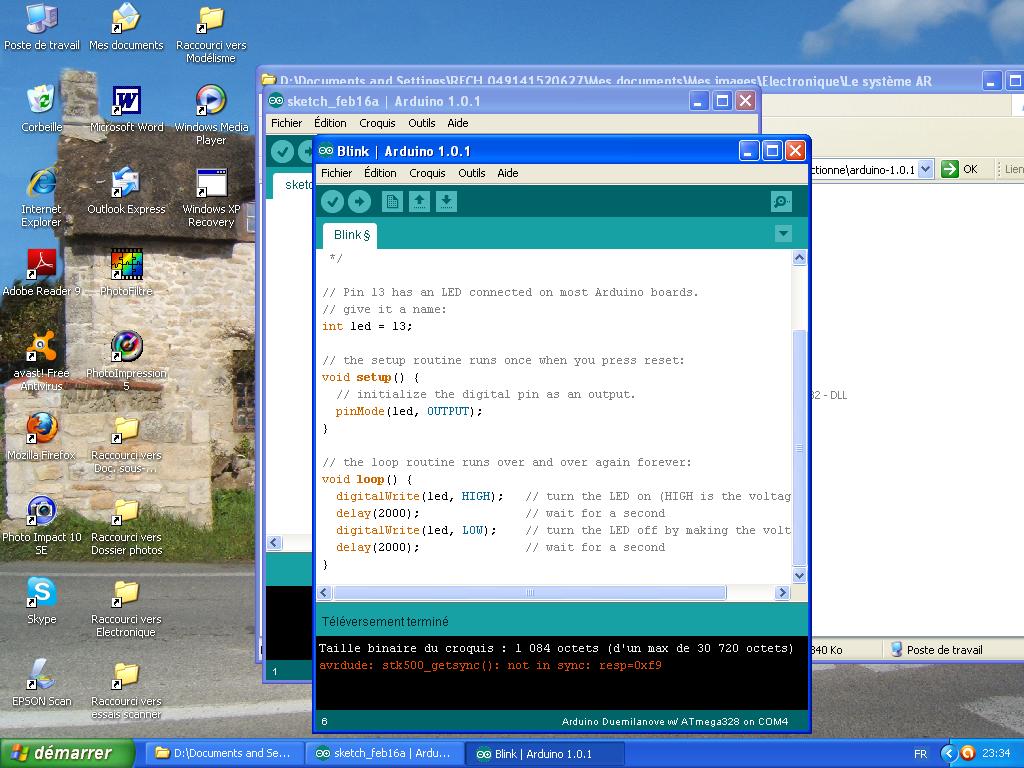This screenshot has width=1024, height=768.
Task: Open the Serial Monitor magnifier icon
Action: point(782,202)
